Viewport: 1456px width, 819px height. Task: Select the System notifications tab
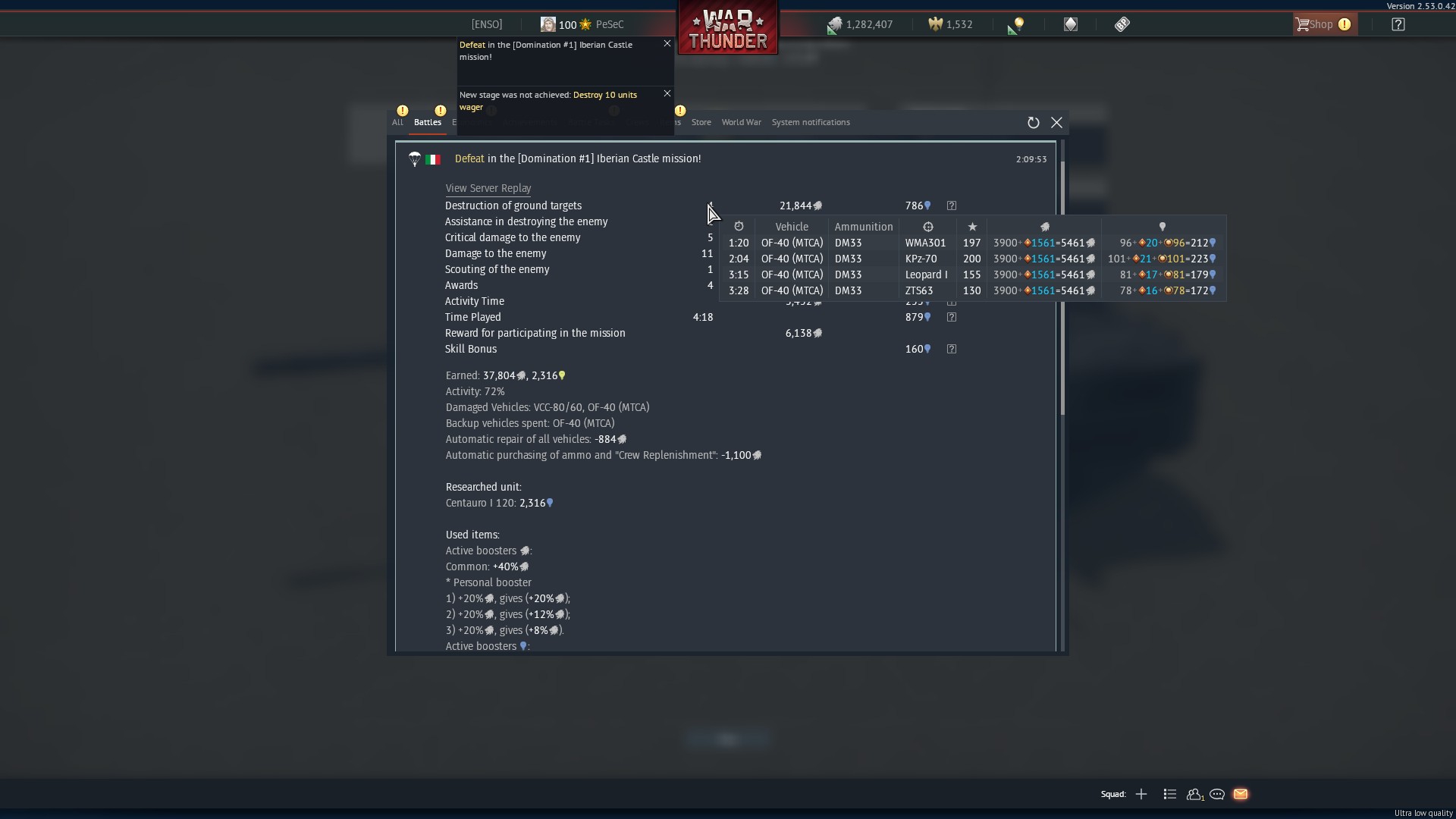811,122
